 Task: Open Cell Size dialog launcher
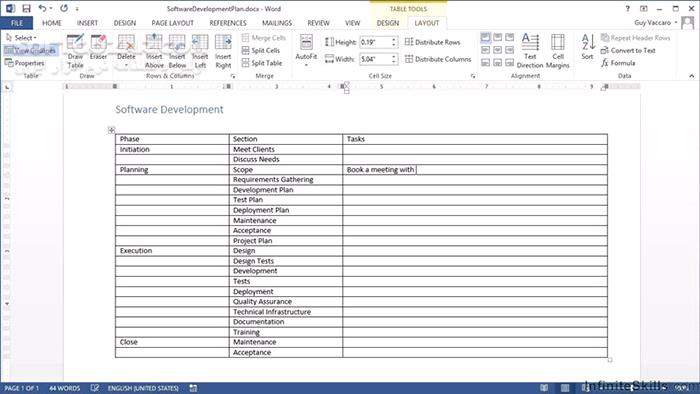coord(473,76)
